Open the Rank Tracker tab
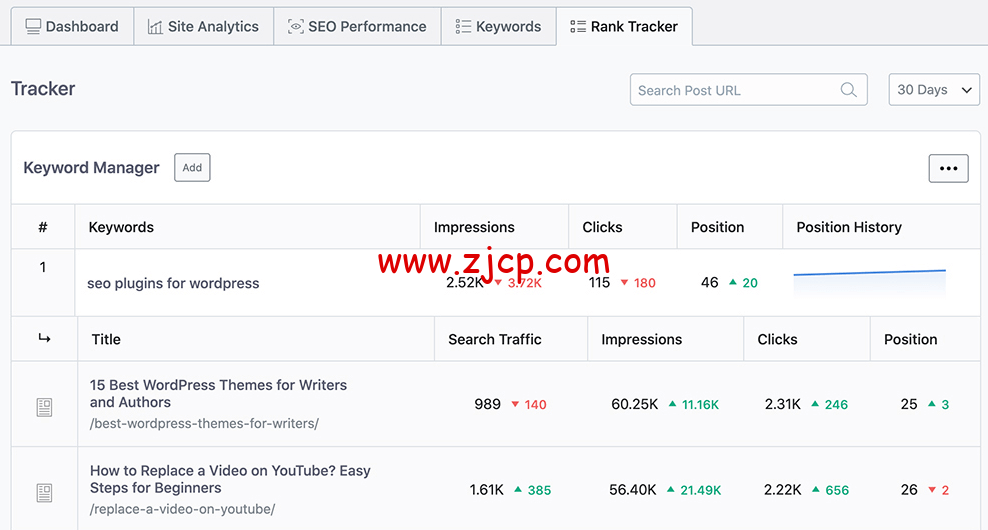This screenshot has height=530, width=988. pos(623,27)
